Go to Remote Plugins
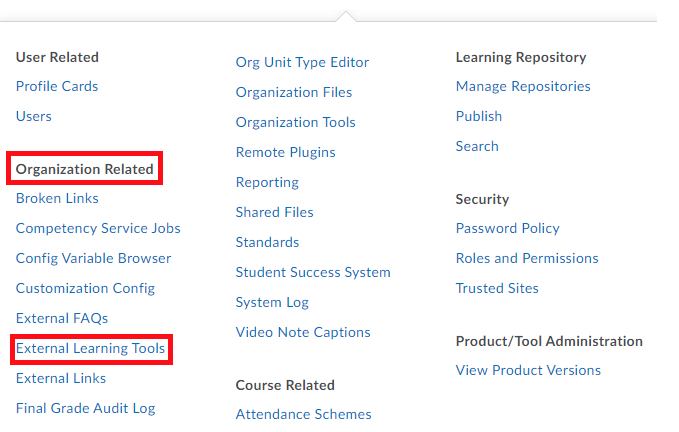This screenshot has width=679, height=432. click(x=285, y=152)
